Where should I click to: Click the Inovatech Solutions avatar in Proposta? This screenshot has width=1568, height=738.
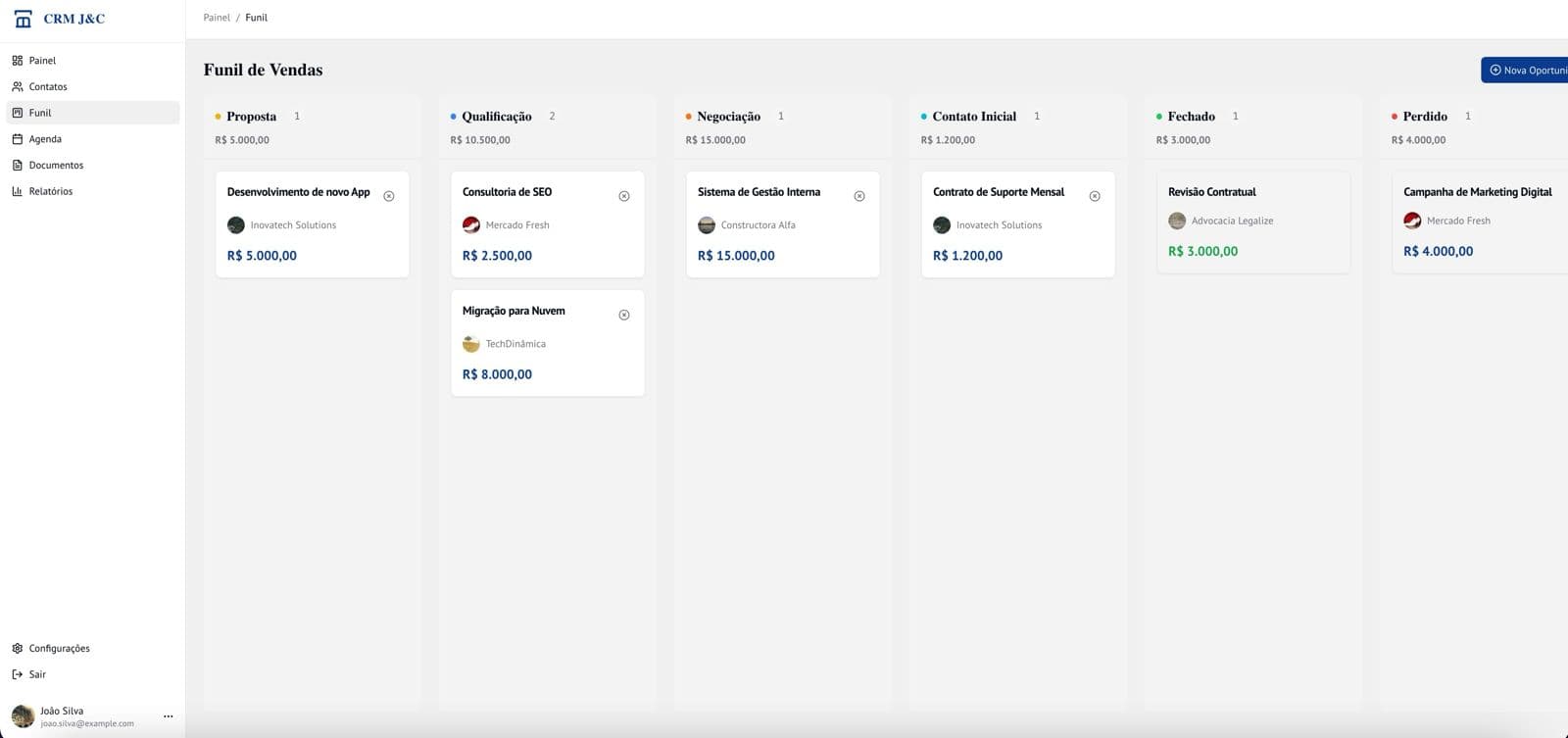tap(236, 225)
